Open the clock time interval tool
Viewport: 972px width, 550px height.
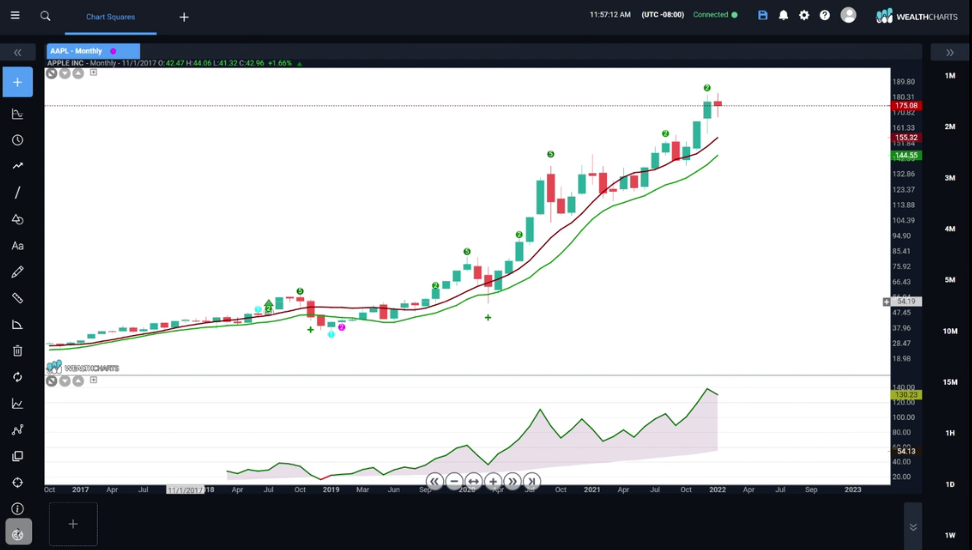[17, 140]
